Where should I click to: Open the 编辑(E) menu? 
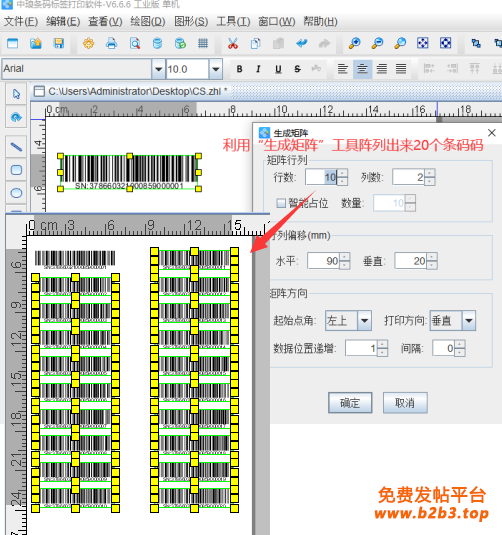(x=63, y=21)
